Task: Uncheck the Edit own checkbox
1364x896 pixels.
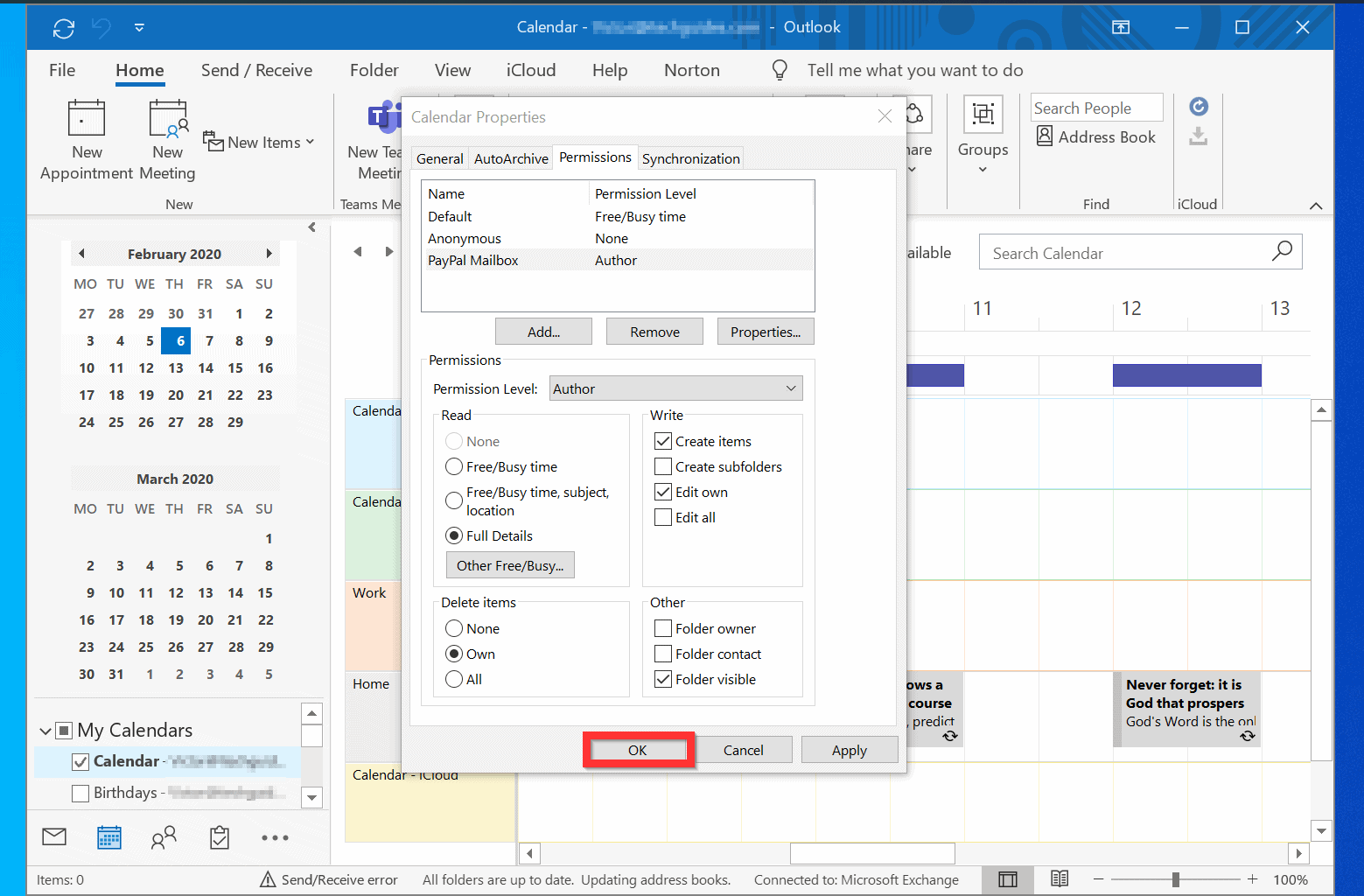Action: (x=663, y=492)
